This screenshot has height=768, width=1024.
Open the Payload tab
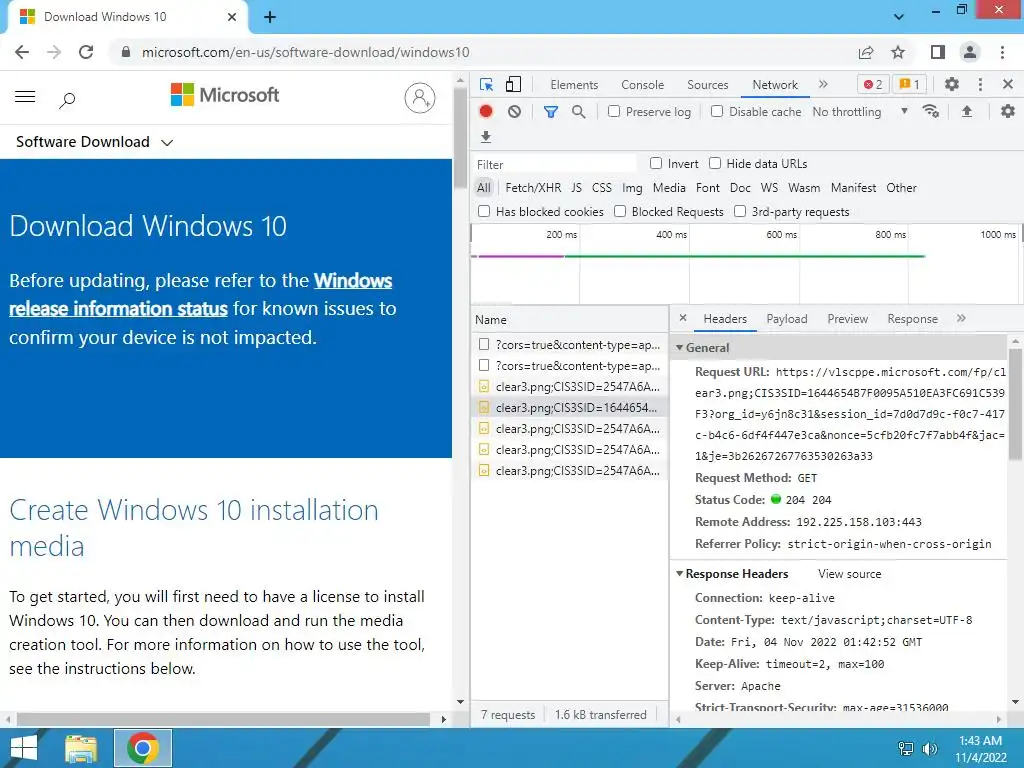(786, 319)
